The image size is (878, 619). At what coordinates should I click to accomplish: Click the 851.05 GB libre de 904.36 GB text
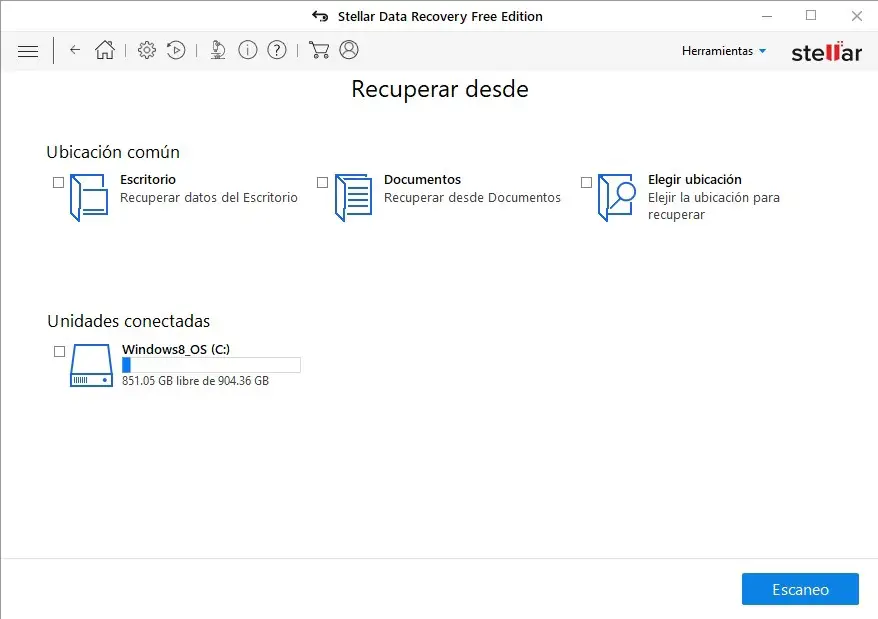(x=195, y=381)
